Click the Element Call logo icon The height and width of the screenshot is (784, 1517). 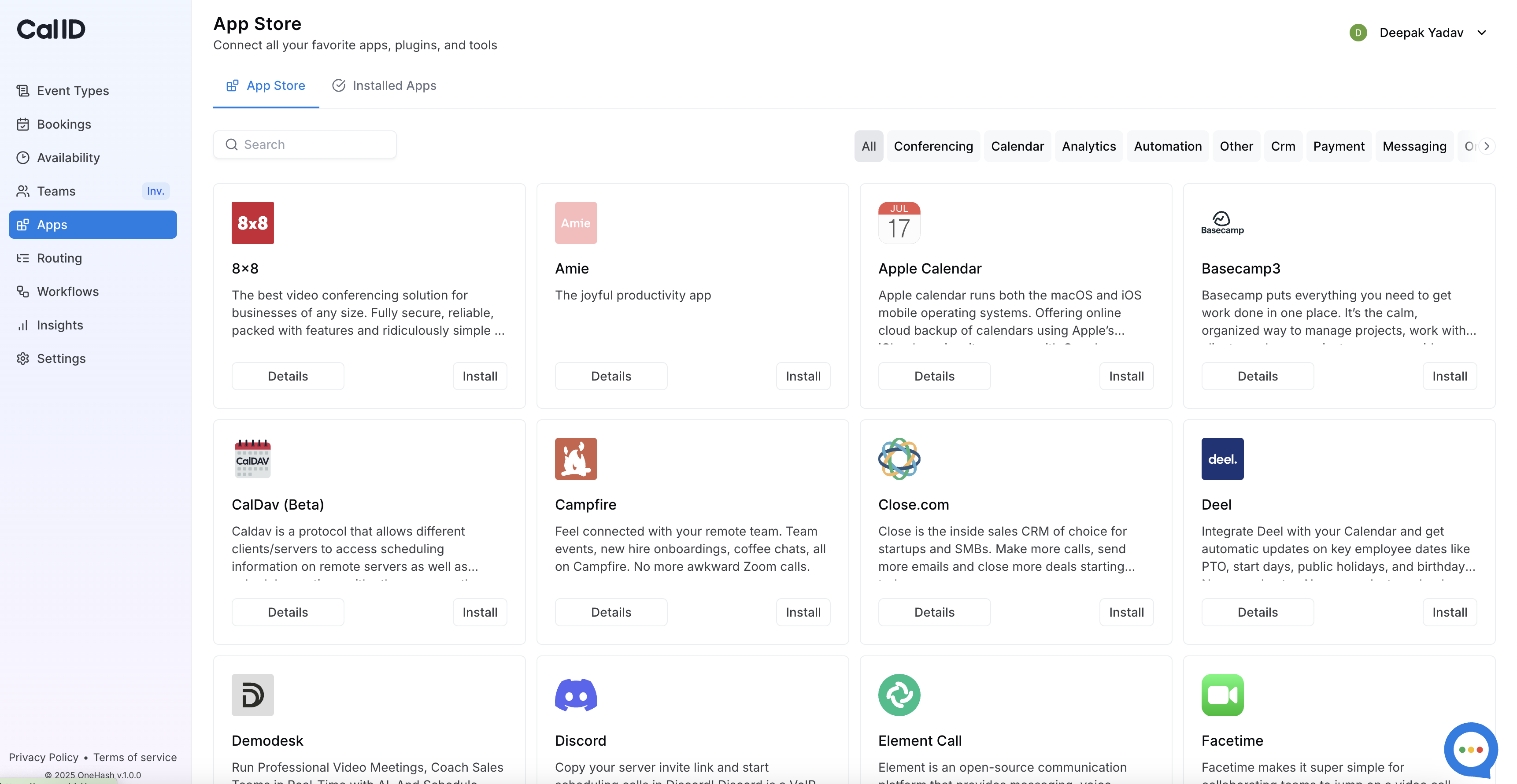(x=899, y=695)
